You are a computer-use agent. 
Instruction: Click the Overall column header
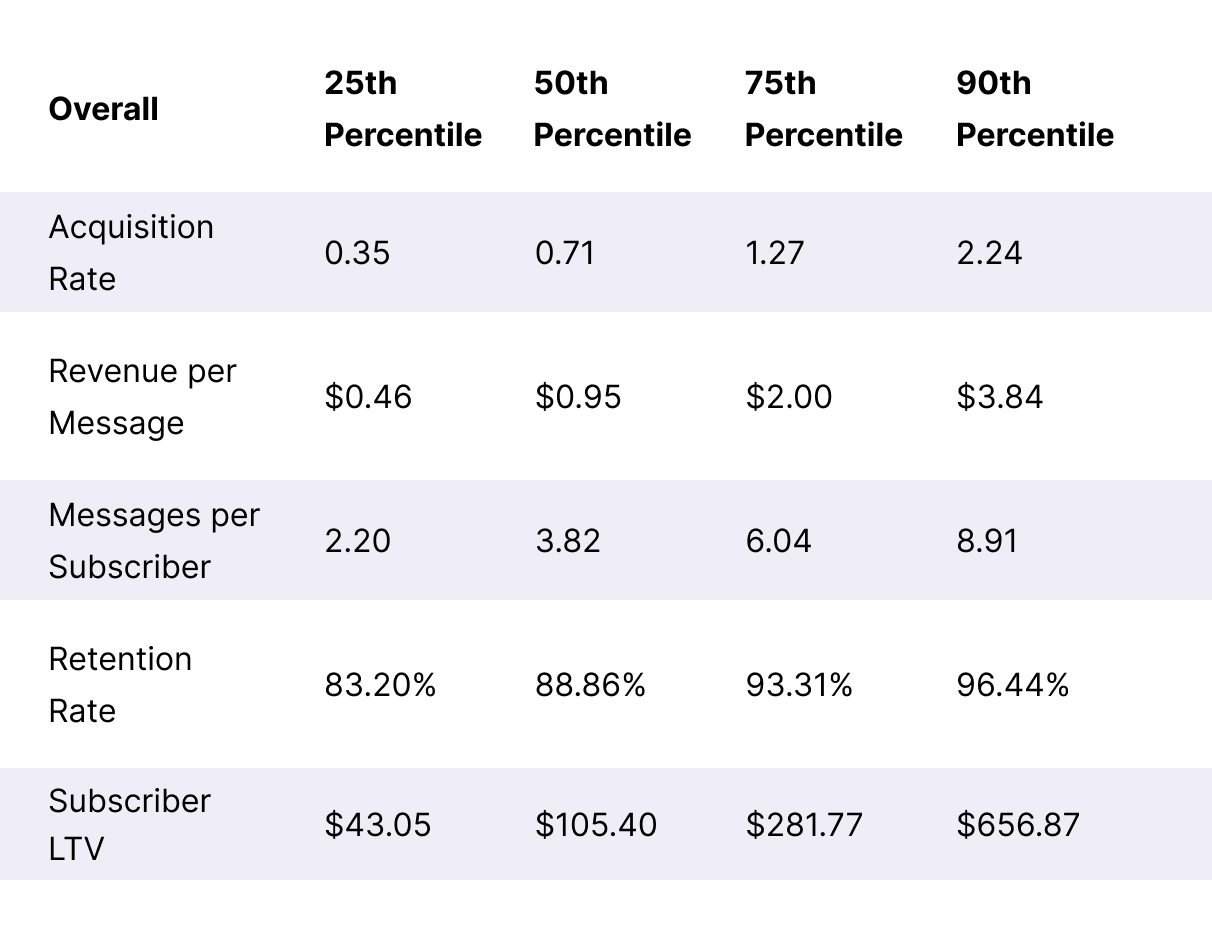tap(103, 109)
